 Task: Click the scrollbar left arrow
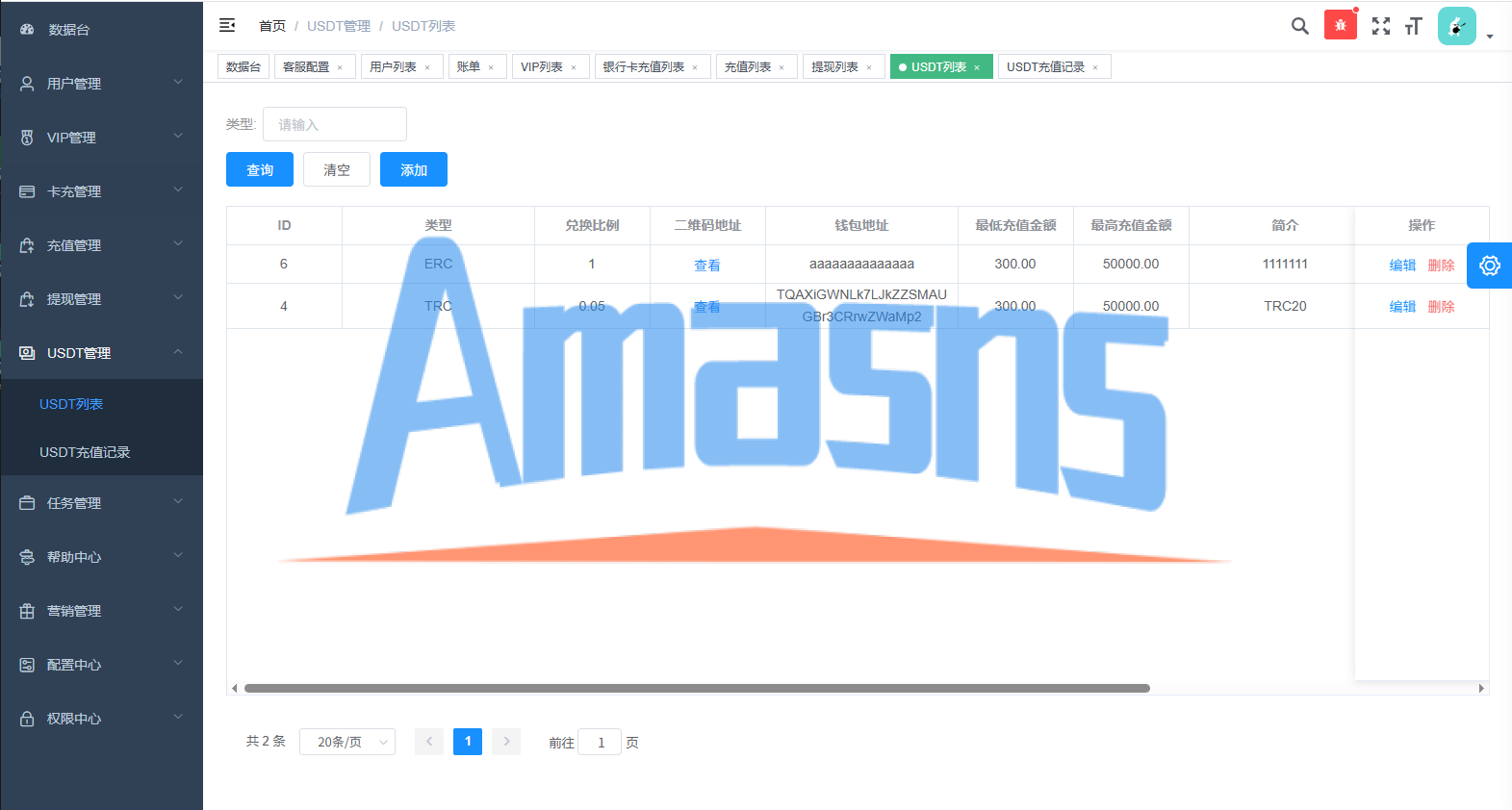coord(234,688)
